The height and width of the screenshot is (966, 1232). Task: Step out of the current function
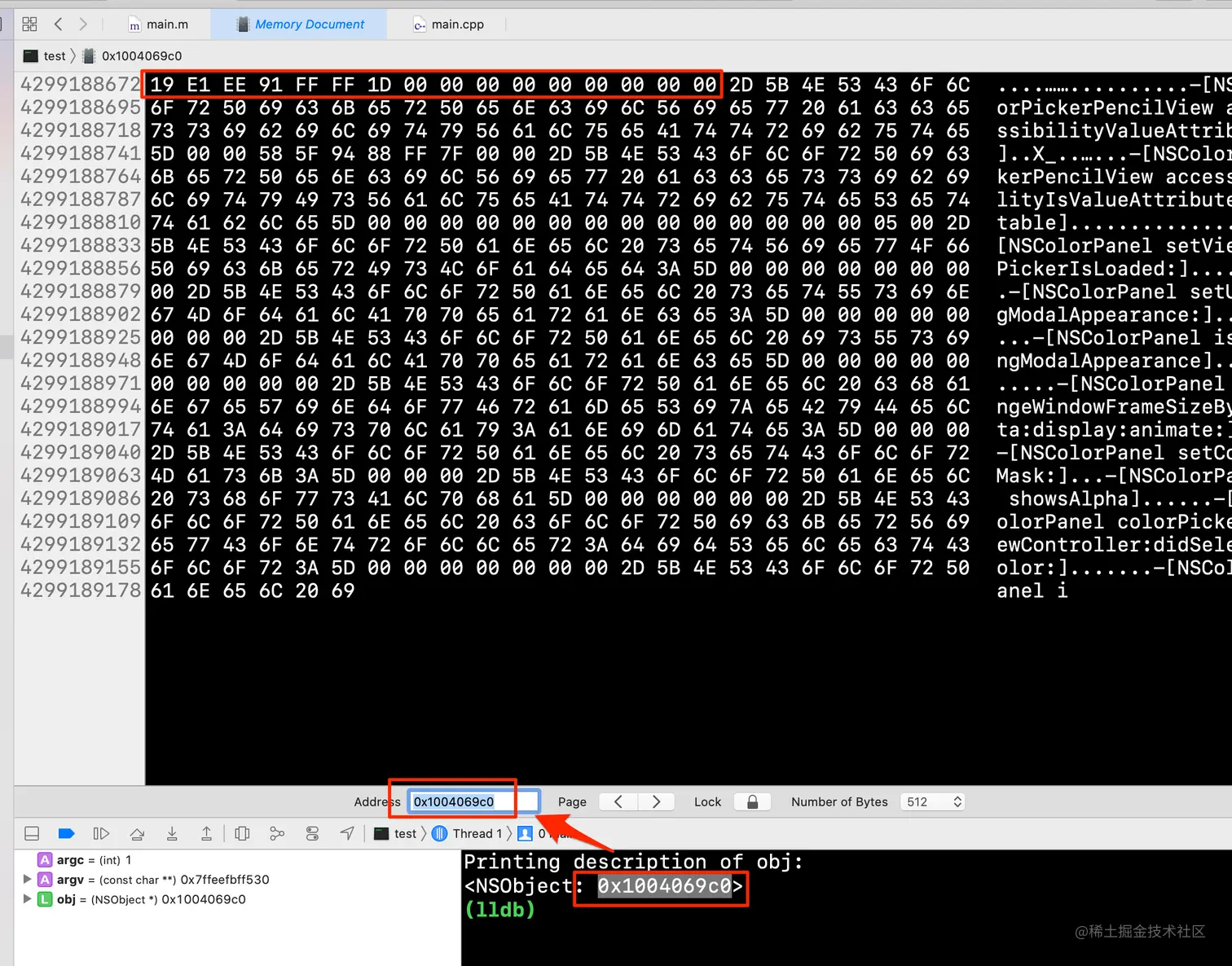coord(206,833)
